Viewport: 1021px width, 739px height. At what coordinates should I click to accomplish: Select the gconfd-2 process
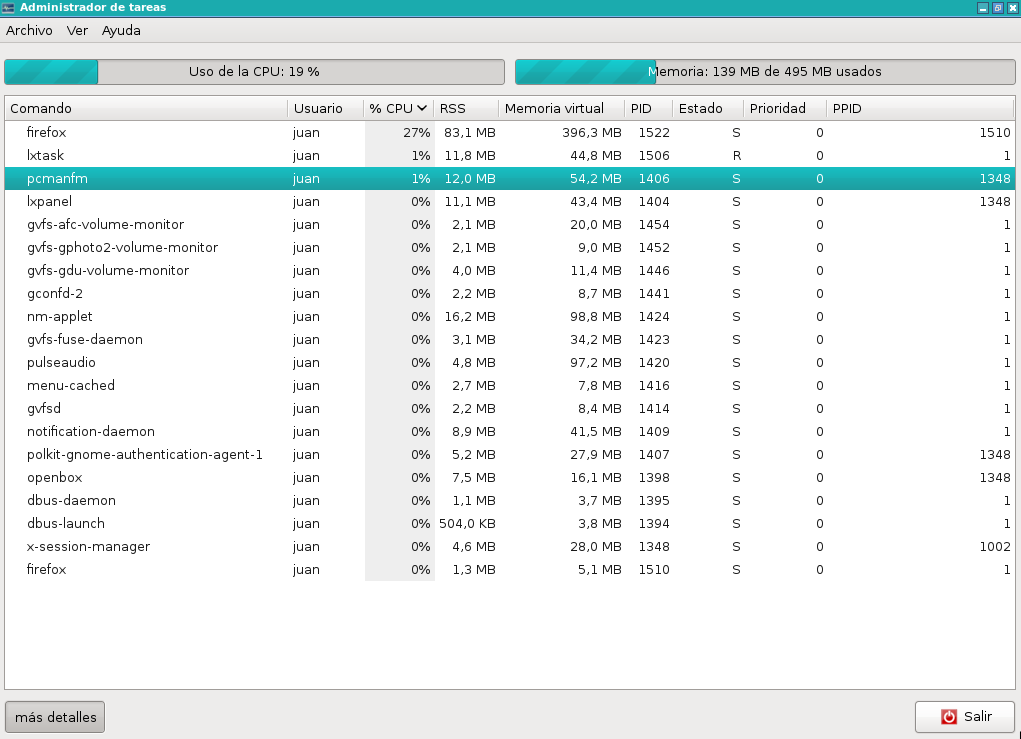(509, 294)
